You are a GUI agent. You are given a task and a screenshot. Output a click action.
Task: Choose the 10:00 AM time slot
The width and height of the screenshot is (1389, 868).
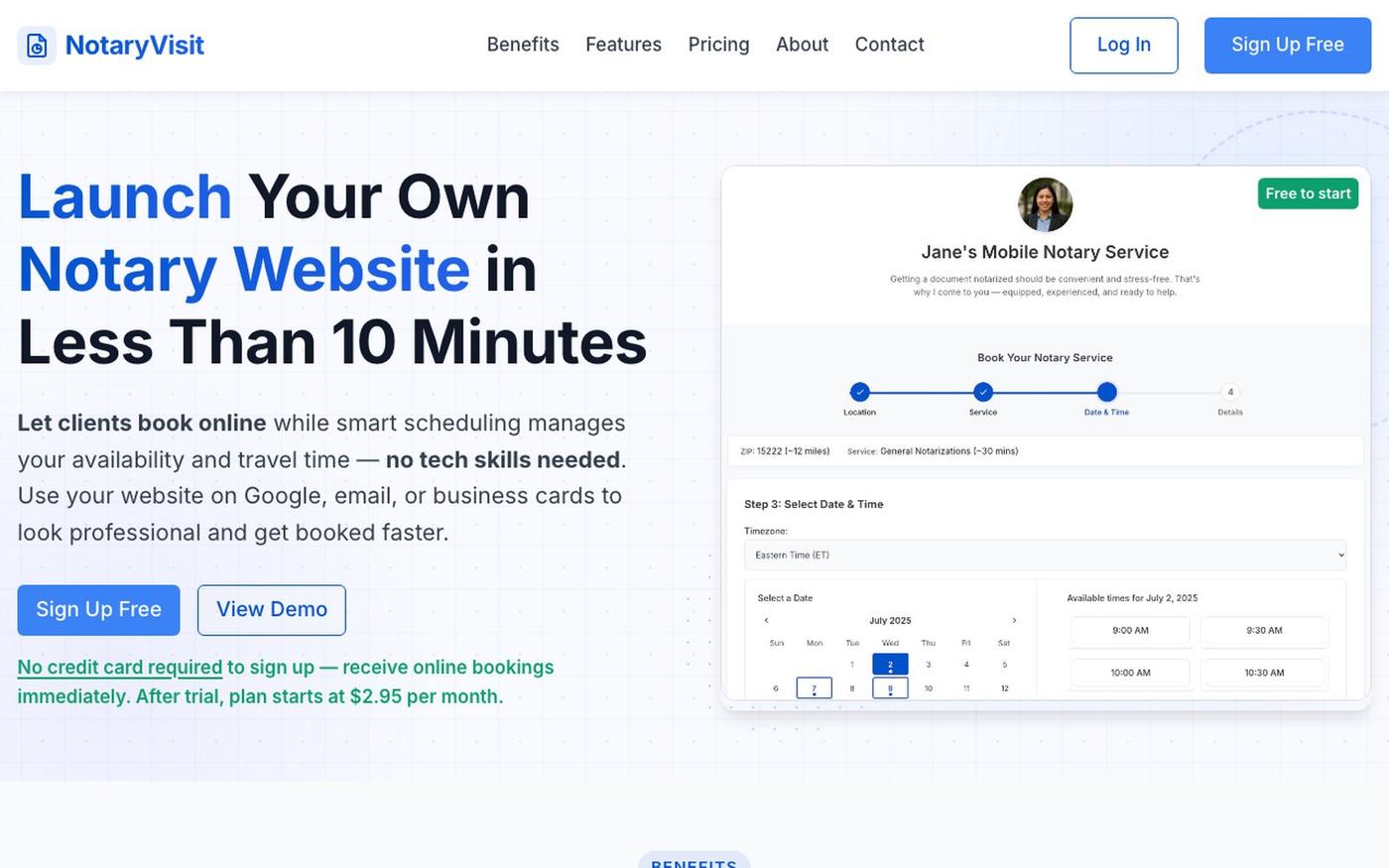(1130, 673)
